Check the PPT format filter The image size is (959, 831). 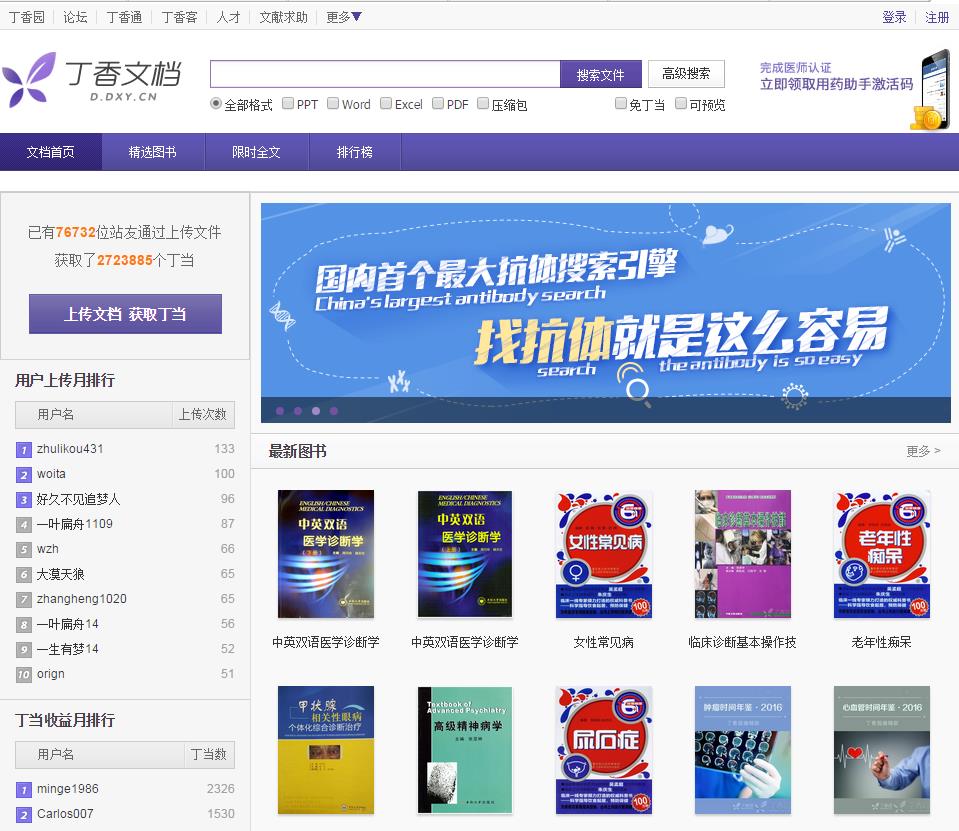[287, 103]
